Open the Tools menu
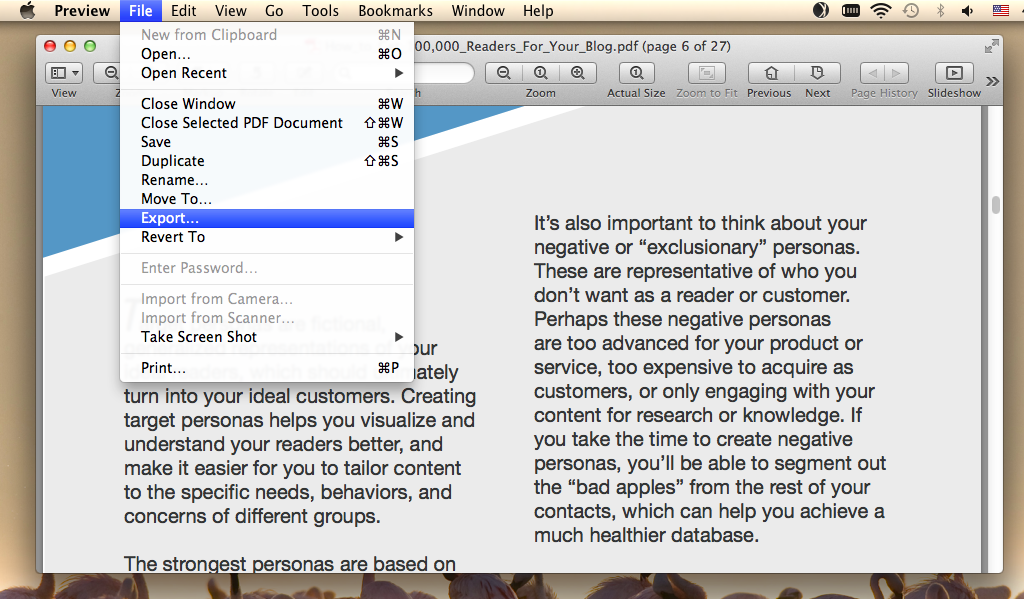Screen dimensions: 1024x599 320,11
